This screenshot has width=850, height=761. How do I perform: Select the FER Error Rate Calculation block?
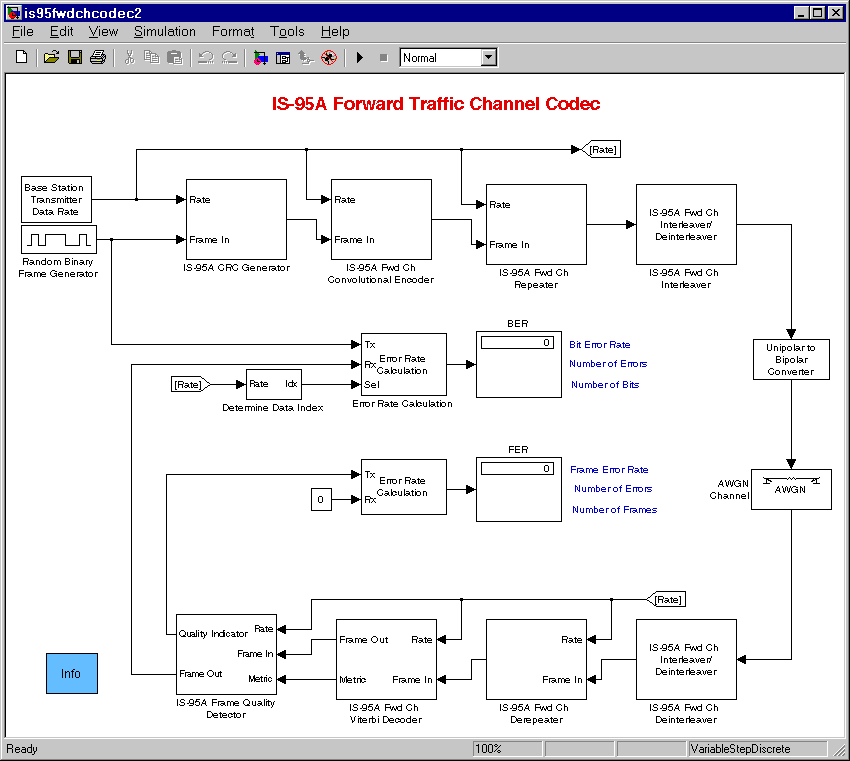[404, 487]
